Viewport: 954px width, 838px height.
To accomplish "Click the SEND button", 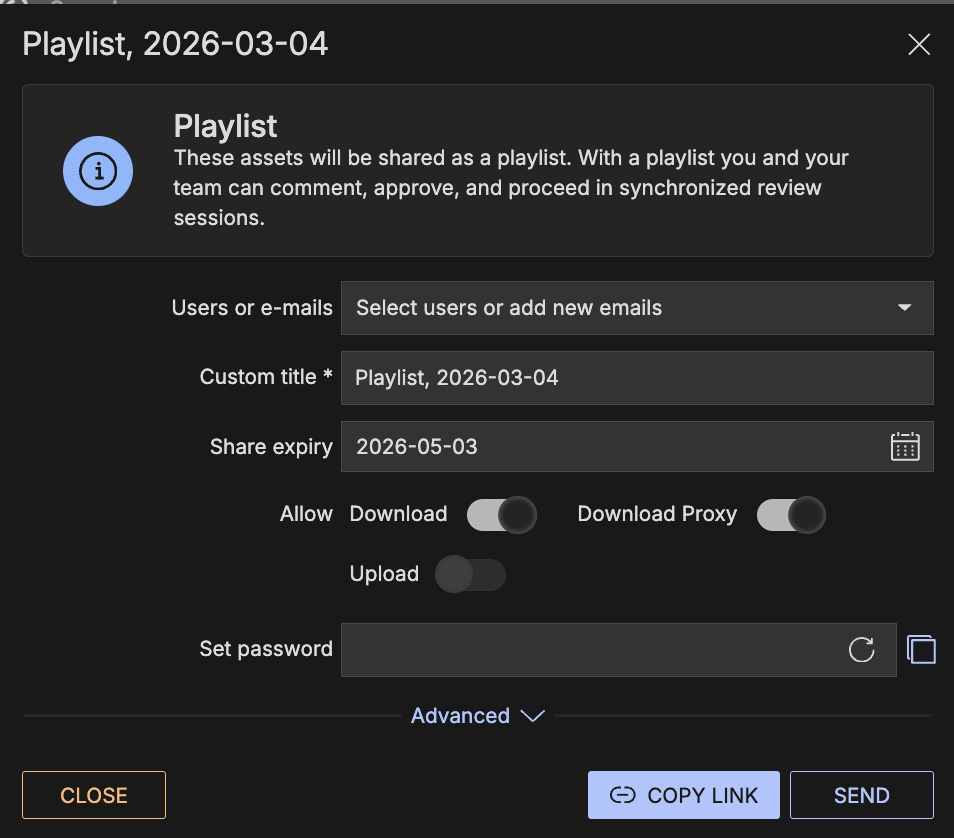I will [x=861, y=796].
